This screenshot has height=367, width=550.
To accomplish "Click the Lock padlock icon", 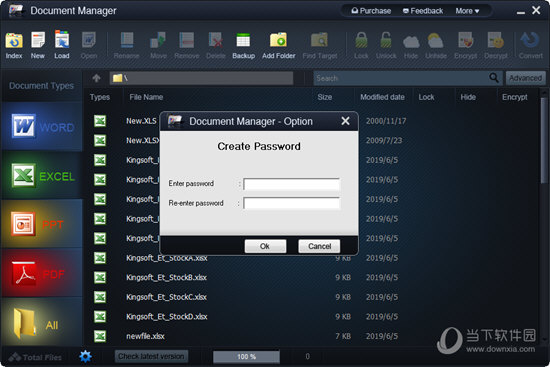I will [x=361, y=40].
